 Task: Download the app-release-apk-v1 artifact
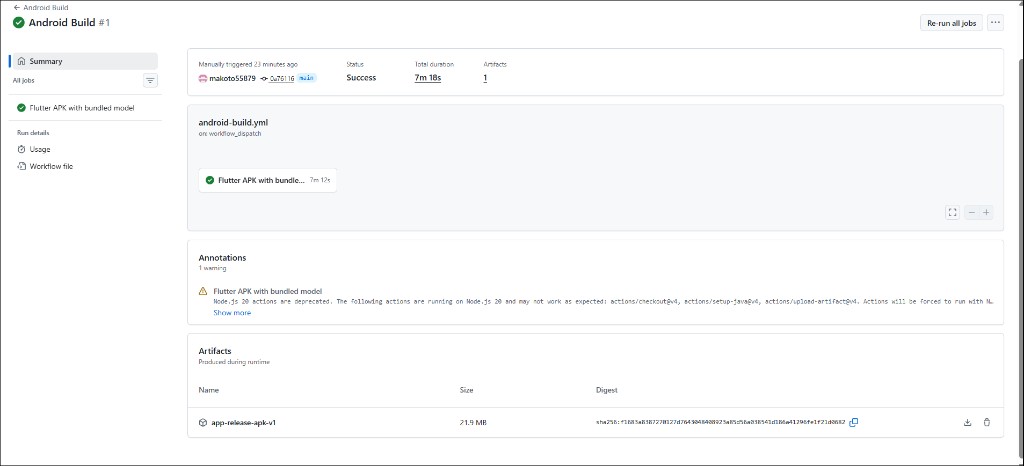[x=968, y=423]
